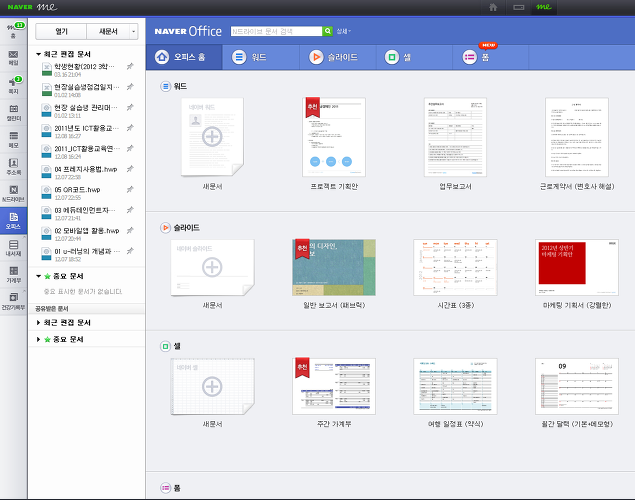Click the document file icon for 05 QR코드.hwp

[x=47, y=192]
